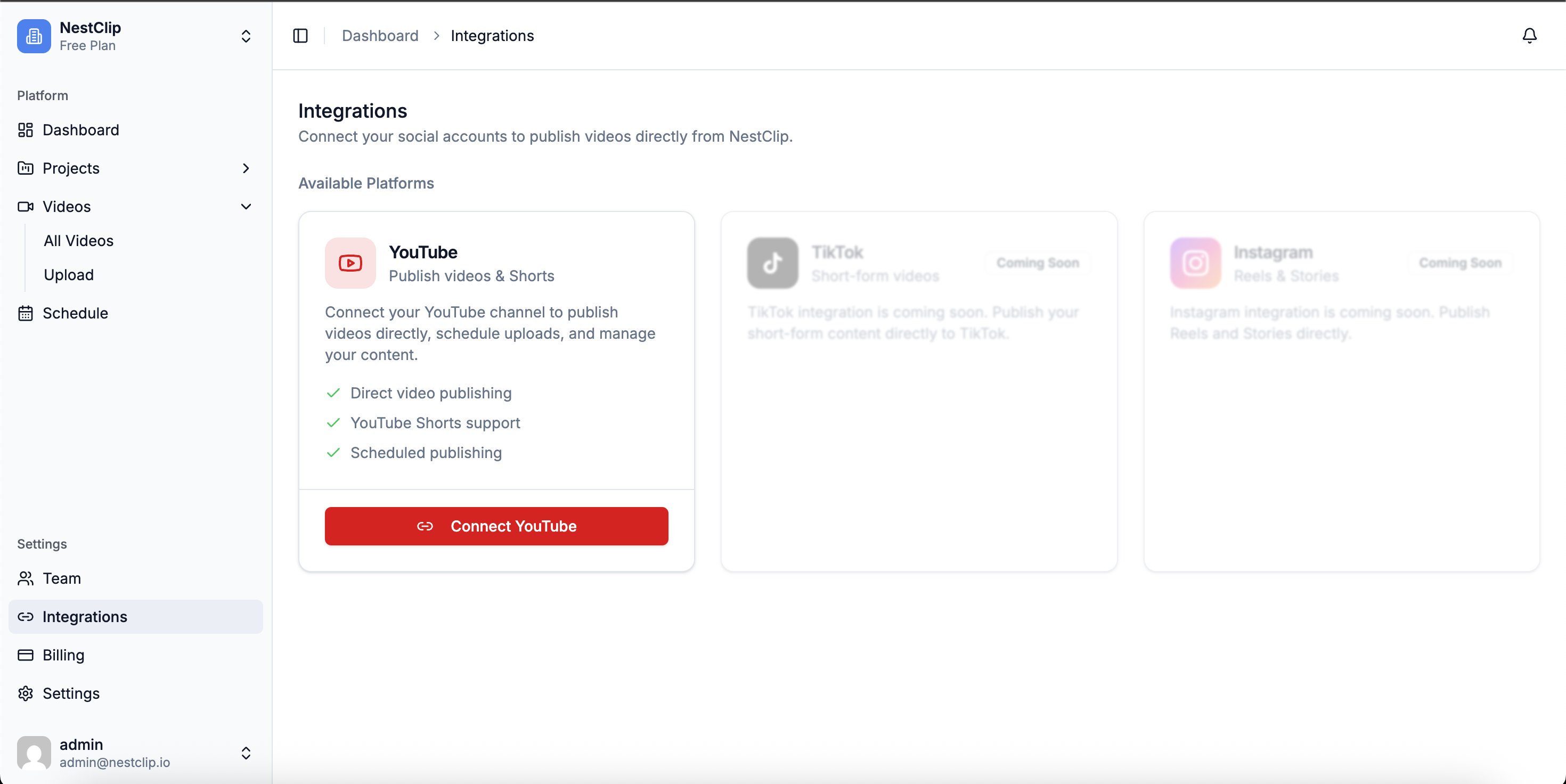Collapse the Videos submenu chevron

click(246, 207)
